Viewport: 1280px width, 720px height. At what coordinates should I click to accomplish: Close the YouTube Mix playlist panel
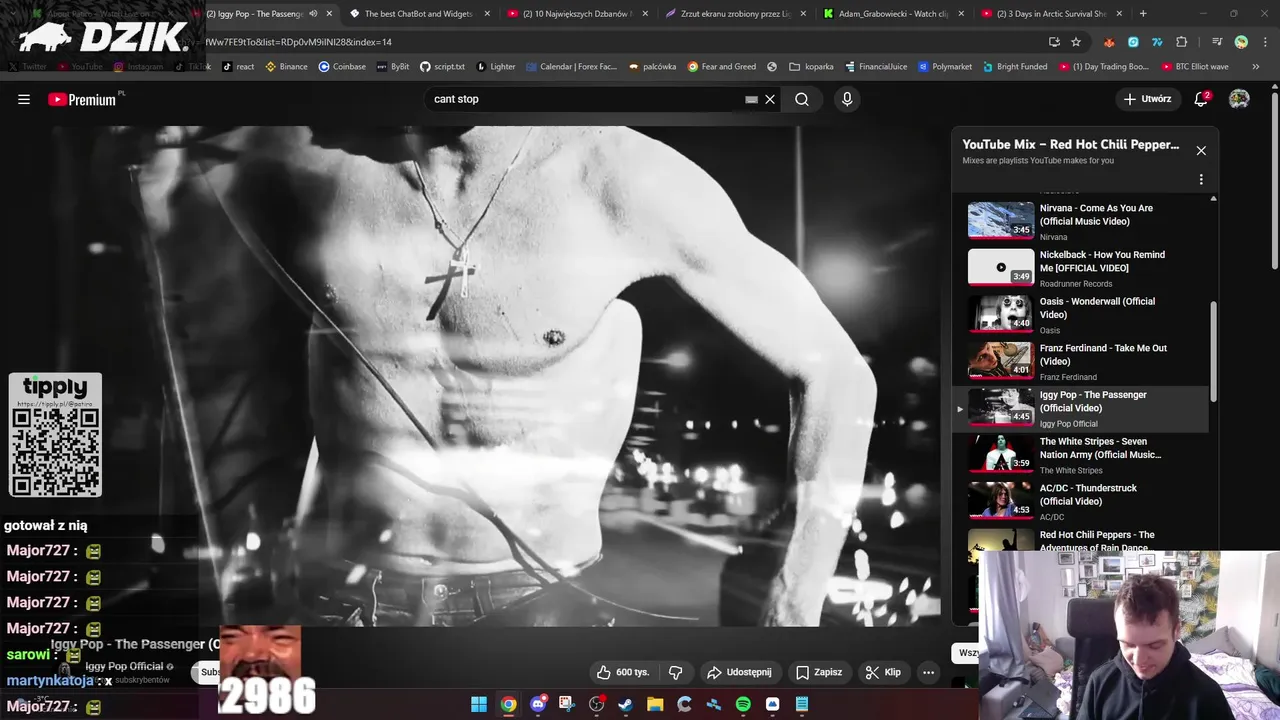coord(1201,151)
